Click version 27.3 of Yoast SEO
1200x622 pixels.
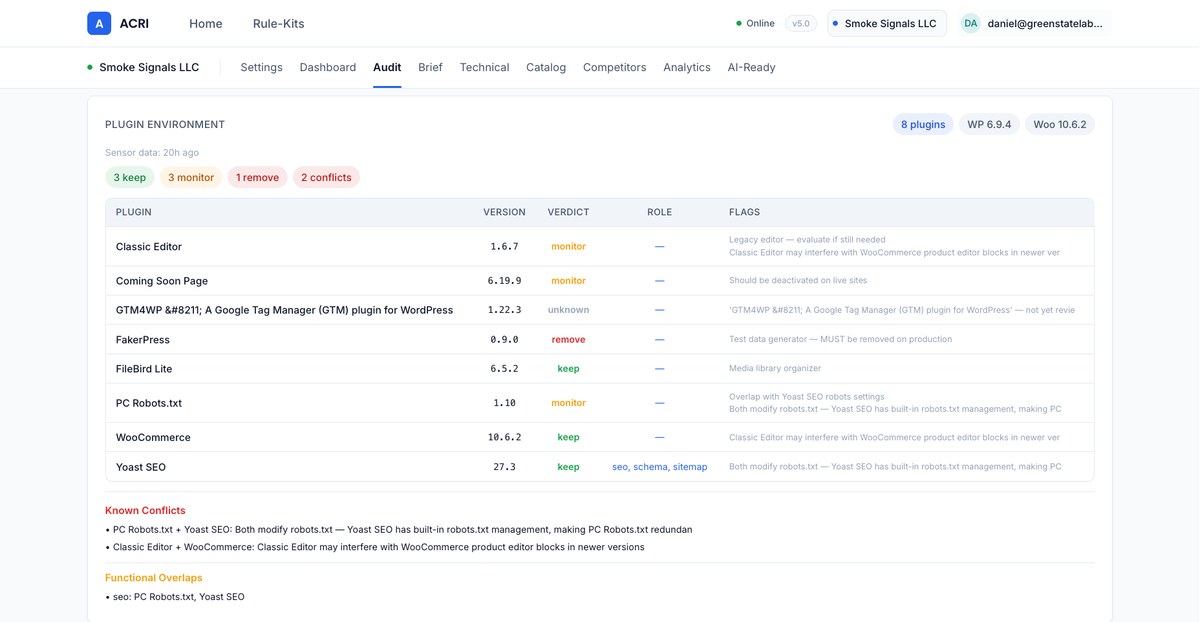pos(504,467)
